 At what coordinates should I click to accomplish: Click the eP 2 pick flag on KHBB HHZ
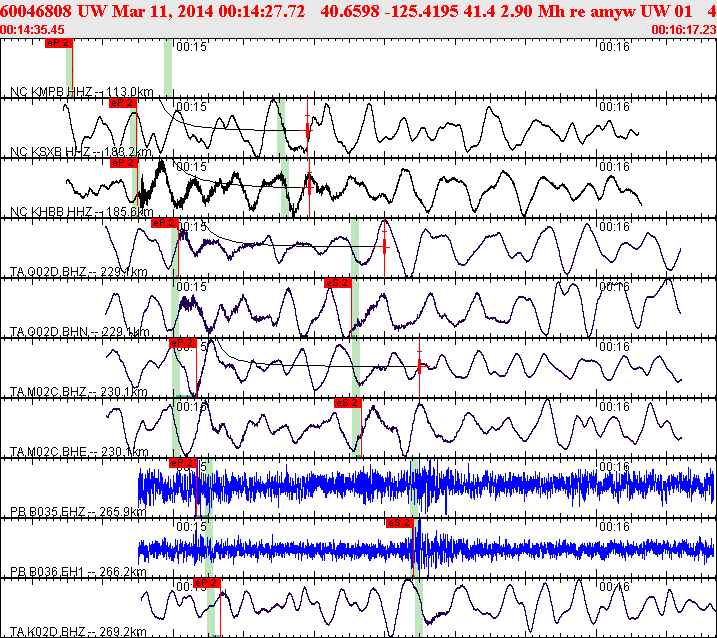(x=123, y=163)
